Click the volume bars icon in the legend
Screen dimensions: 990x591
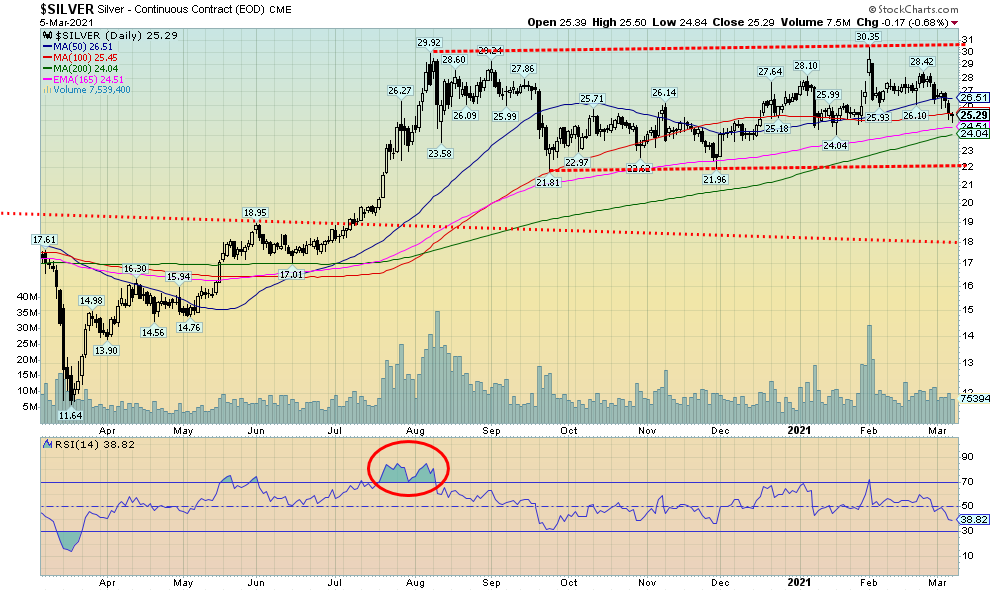(x=46, y=91)
